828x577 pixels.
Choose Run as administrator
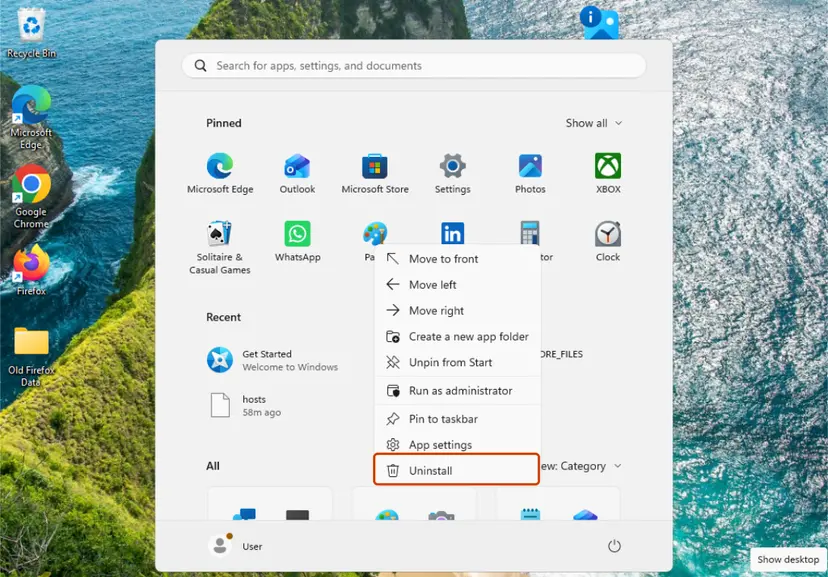(457, 391)
